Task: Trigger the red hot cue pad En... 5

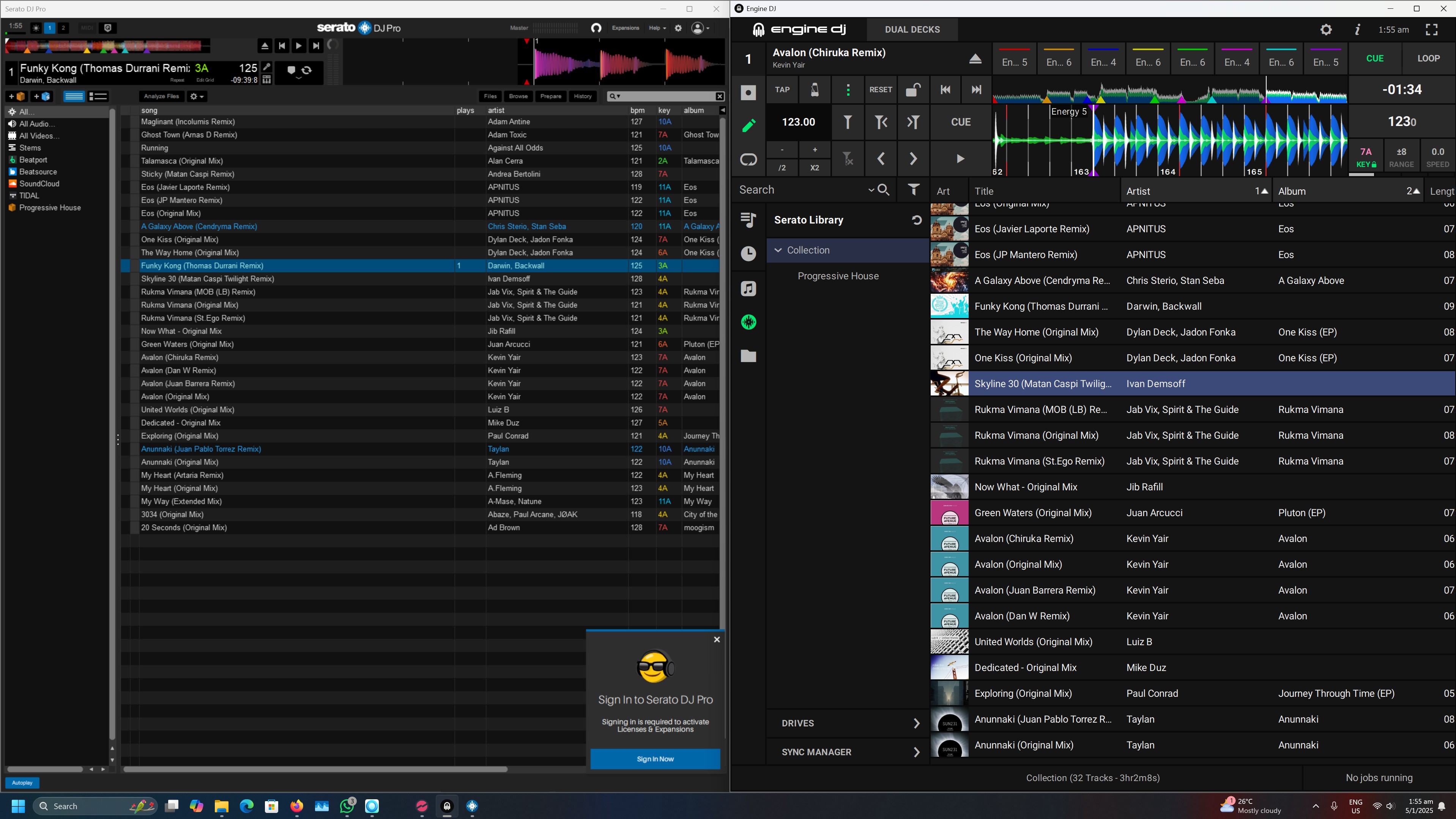Action: pos(1015,59)
